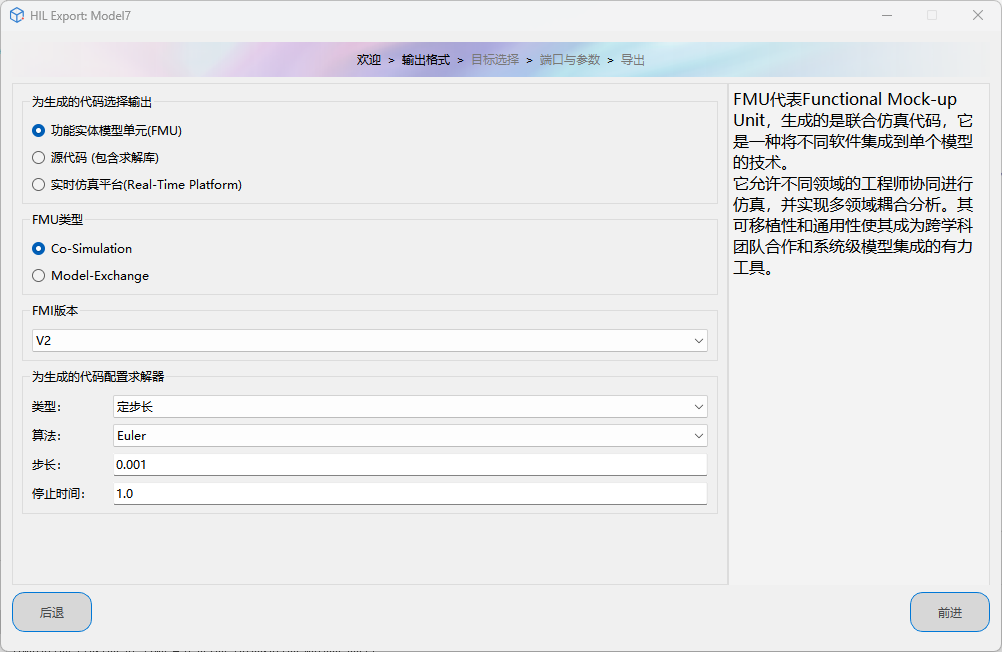Minimize the HIL Export window
The image size is (1002, 652).
887,15
